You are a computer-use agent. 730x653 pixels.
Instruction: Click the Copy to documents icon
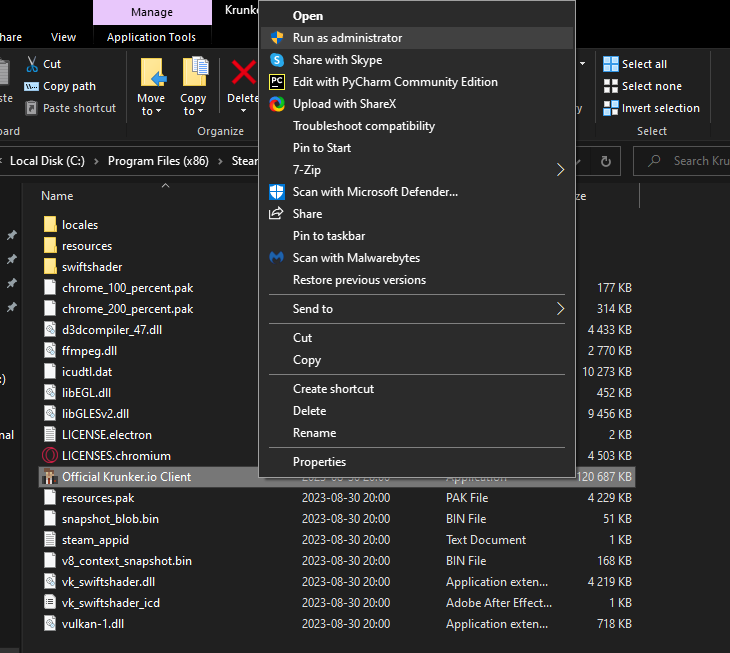195,72
